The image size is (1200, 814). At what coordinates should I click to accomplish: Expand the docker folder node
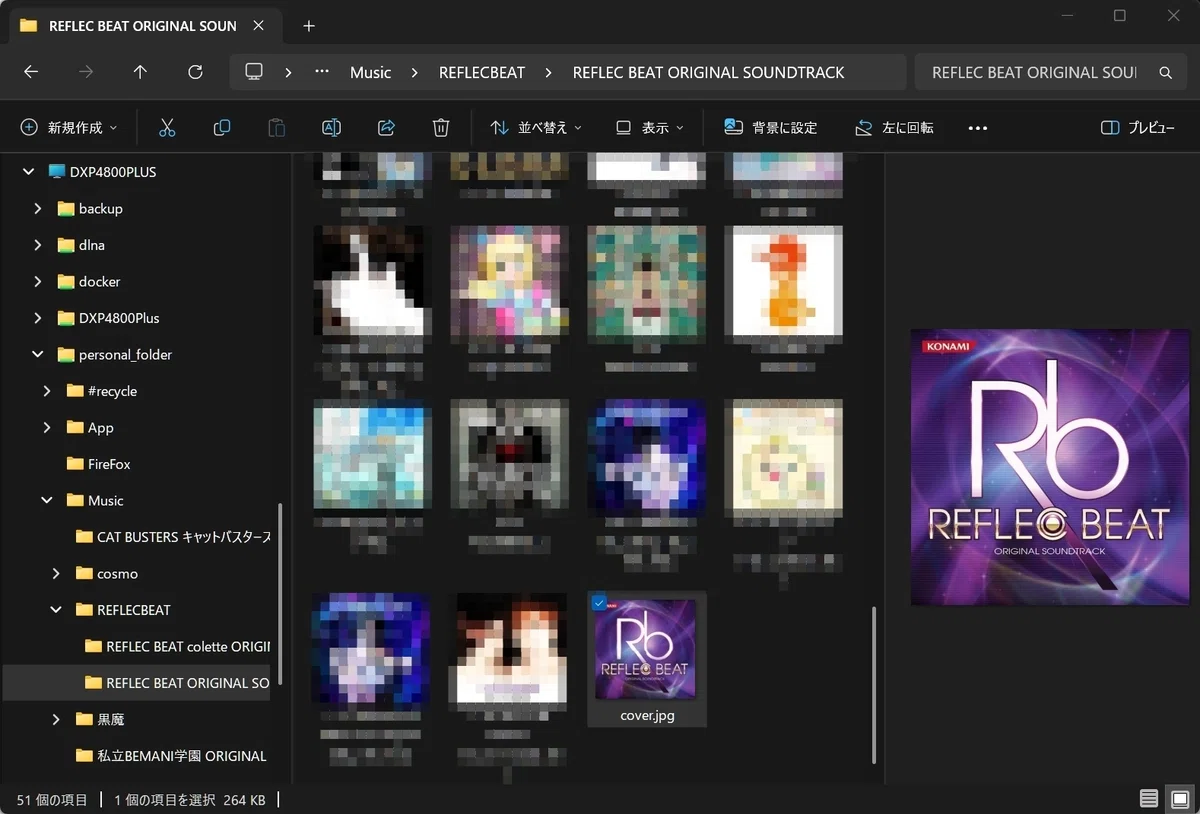coord(38,282)
